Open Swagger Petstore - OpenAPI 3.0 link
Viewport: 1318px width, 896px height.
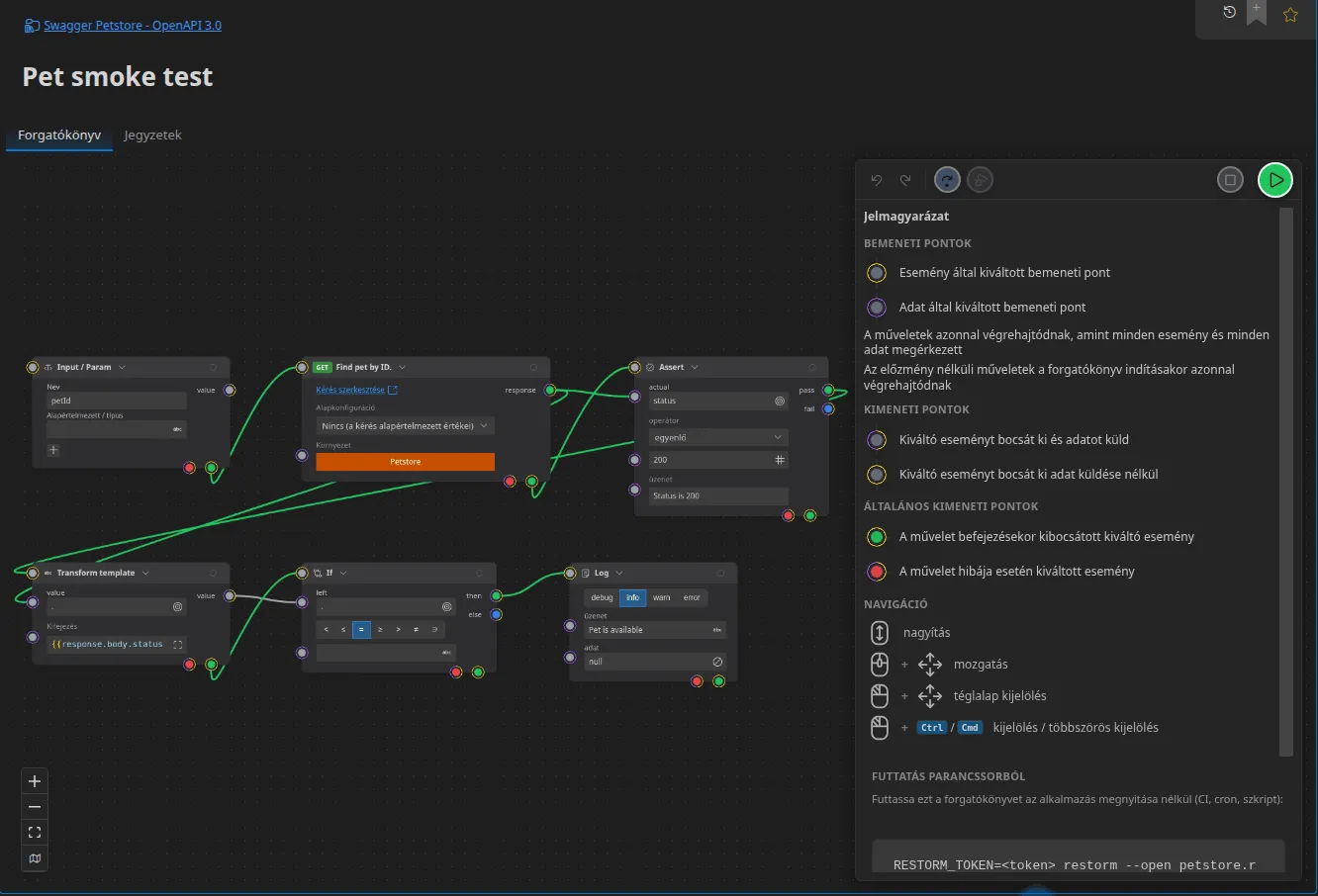(133, 26)
